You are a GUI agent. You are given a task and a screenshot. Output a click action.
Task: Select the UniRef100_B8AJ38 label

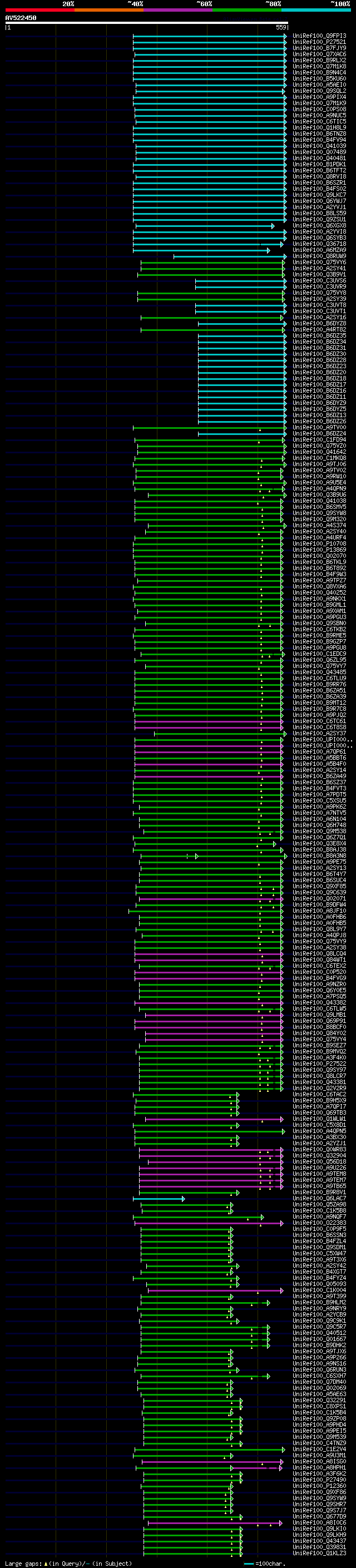(319, 849)
